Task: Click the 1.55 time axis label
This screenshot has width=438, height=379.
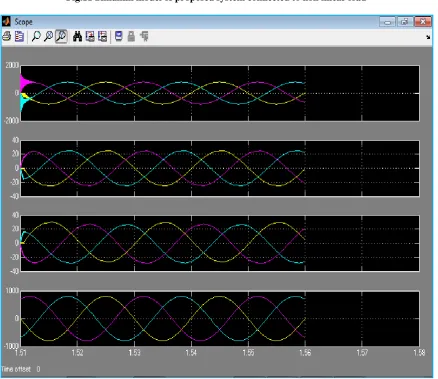Action: pos(248,352)
